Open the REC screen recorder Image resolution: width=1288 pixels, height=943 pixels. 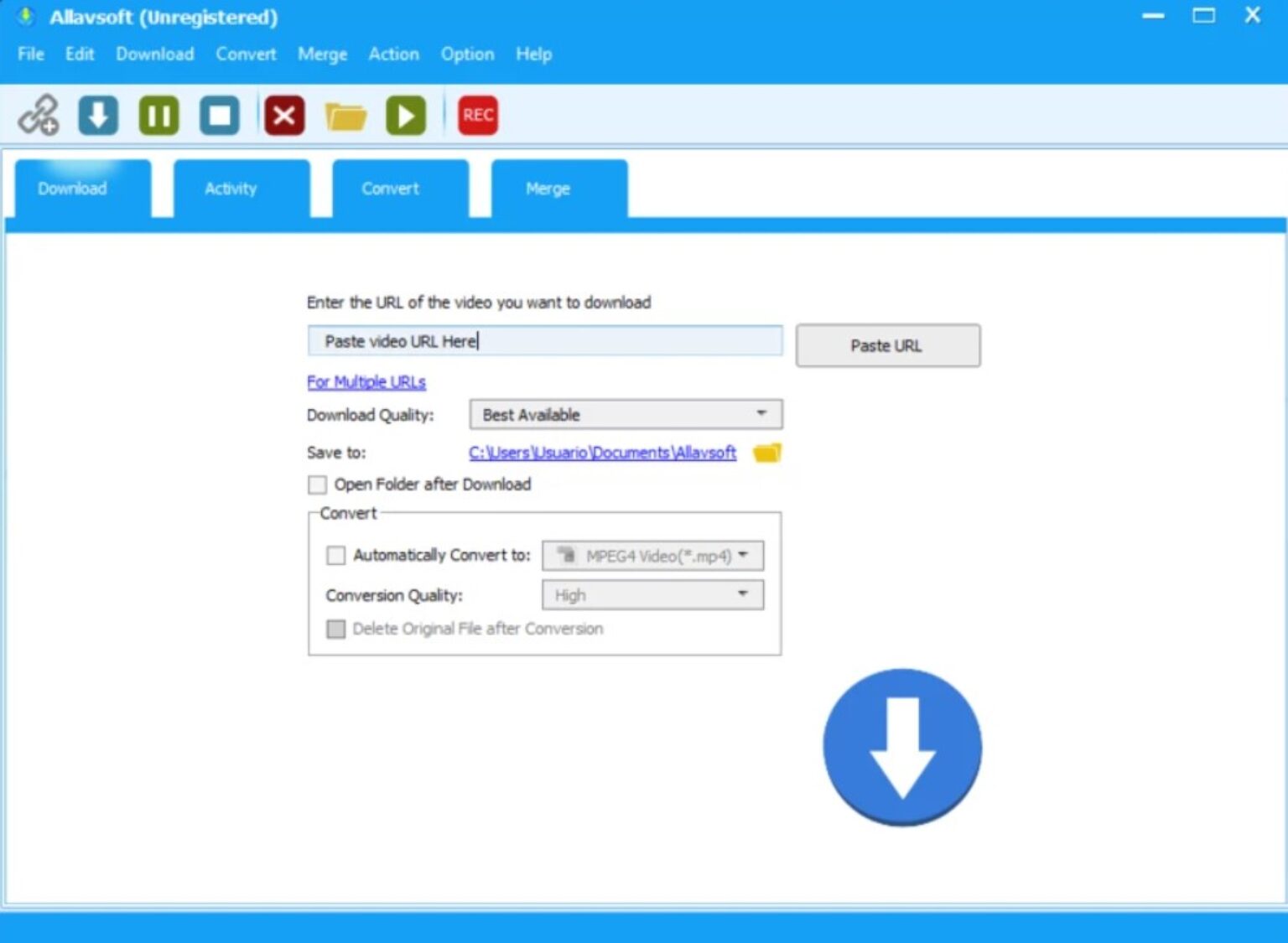475,115
